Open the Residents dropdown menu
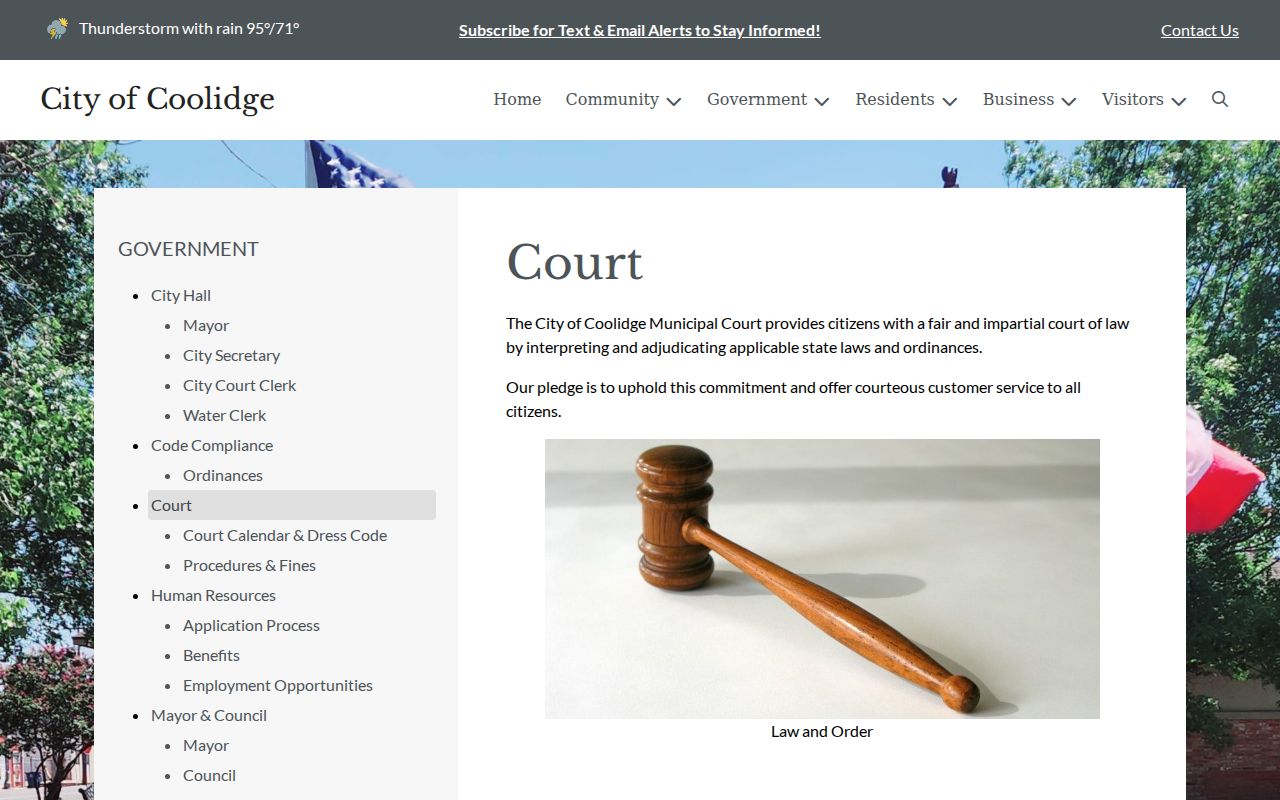The height and width of the screenshot is (800, 1280). tap(906, 99)
